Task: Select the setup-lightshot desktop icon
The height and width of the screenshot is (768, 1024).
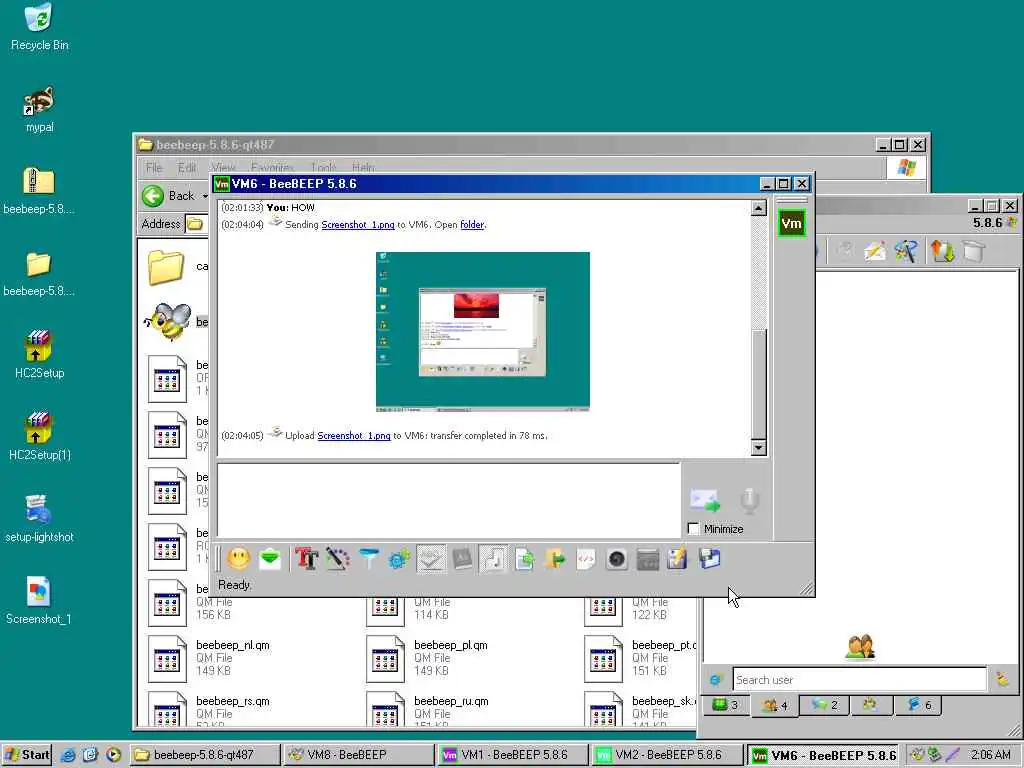Action: (x=39, y=519)
